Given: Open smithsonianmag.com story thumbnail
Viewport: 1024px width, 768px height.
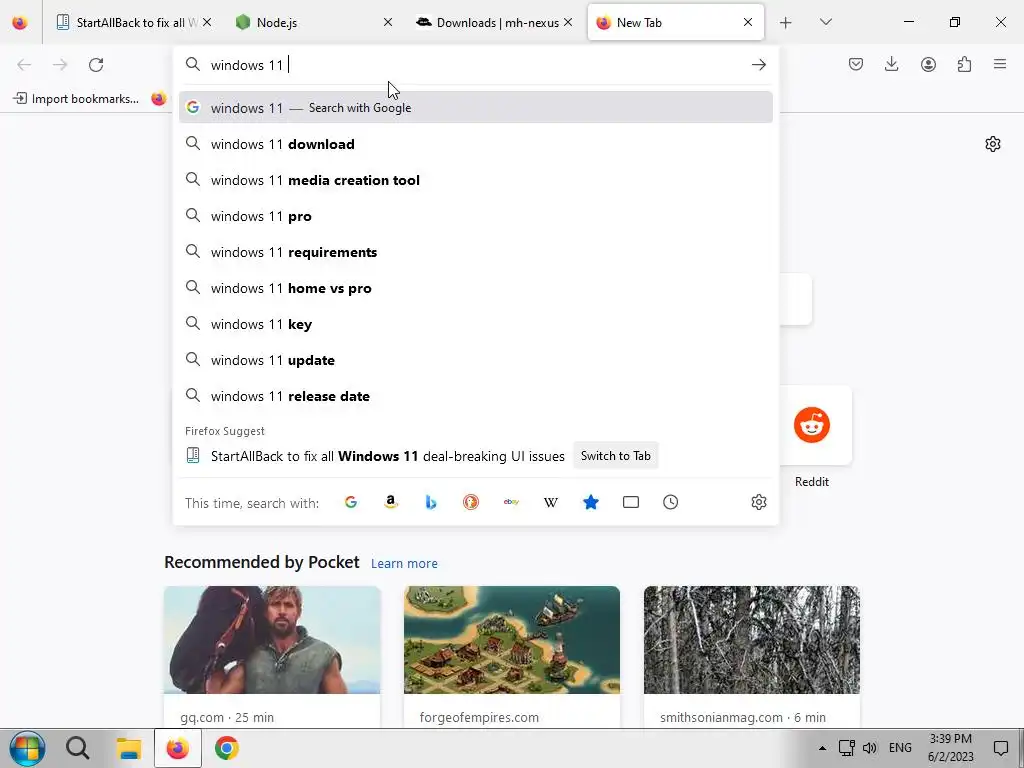Looking at the screenshot, I should point(752,640).
